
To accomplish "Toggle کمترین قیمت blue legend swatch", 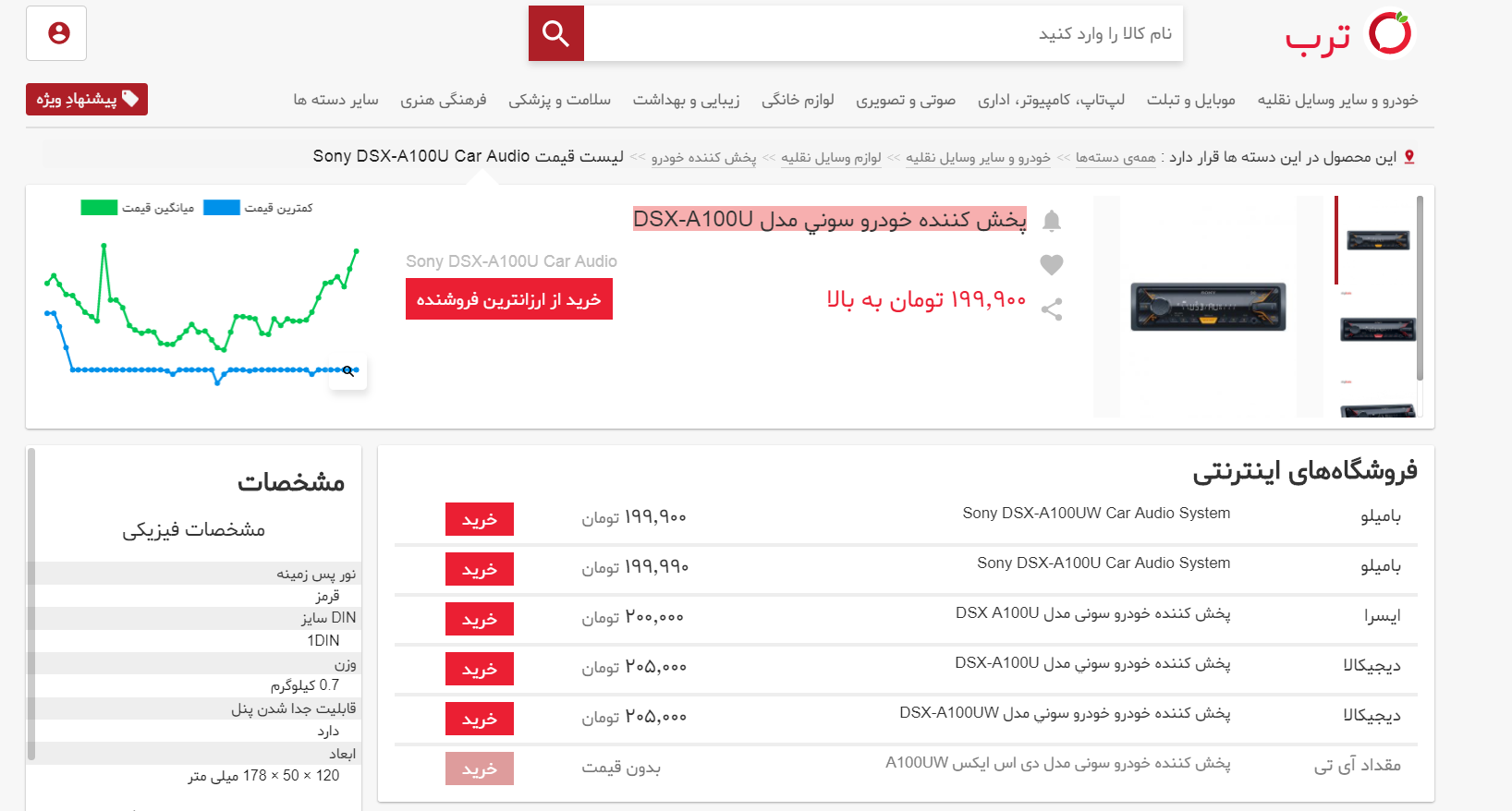I will click(222, 208).
